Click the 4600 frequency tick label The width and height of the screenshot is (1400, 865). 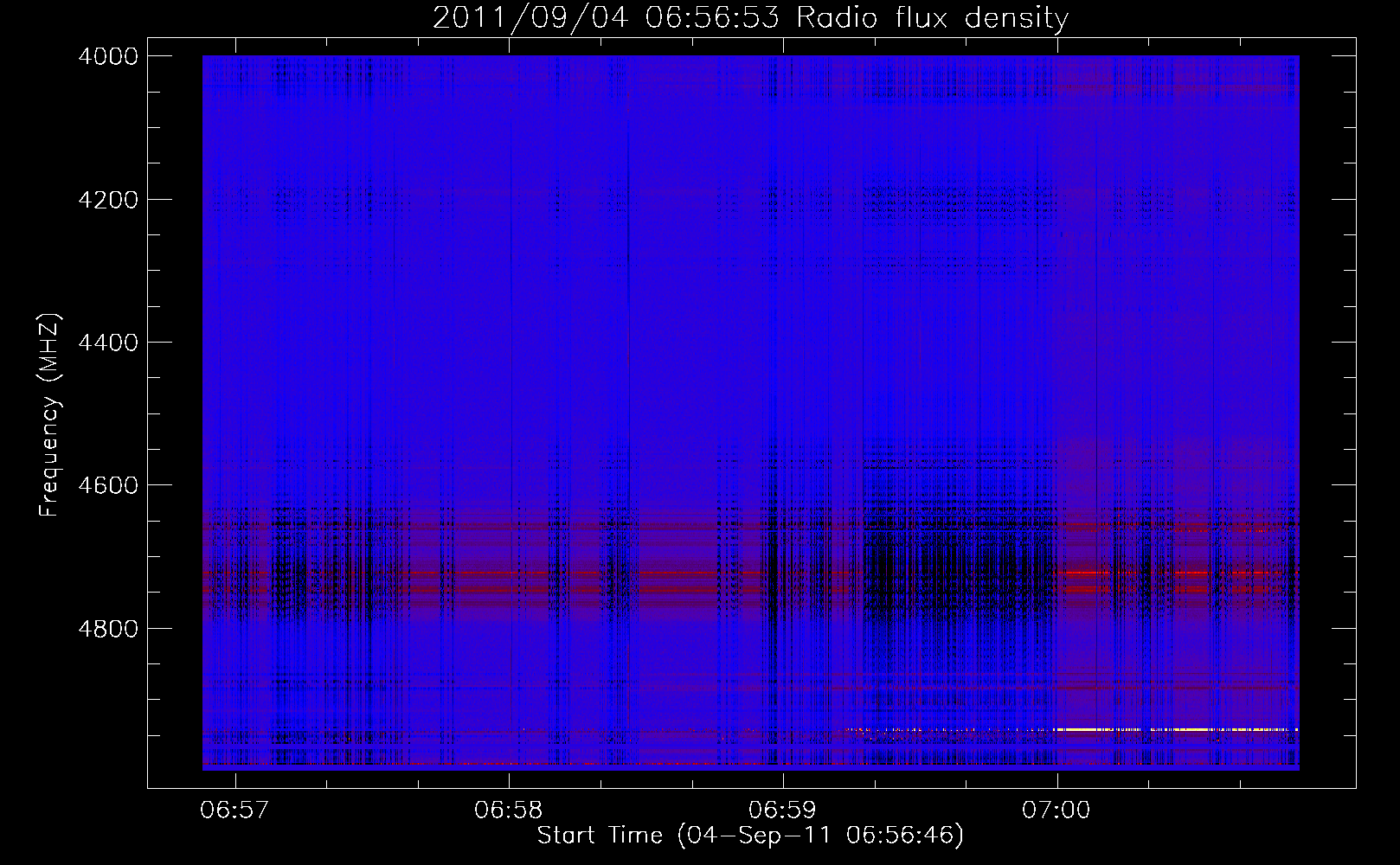[x=108, y=485]
